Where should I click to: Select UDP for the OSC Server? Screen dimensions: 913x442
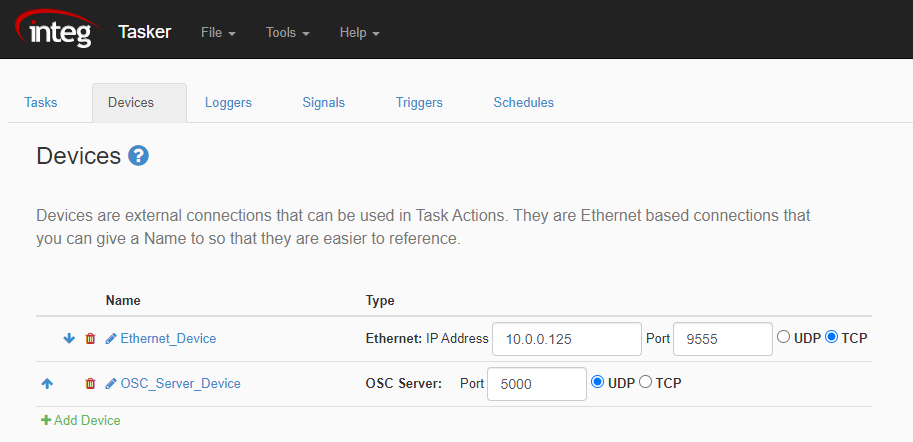(597, 382)
